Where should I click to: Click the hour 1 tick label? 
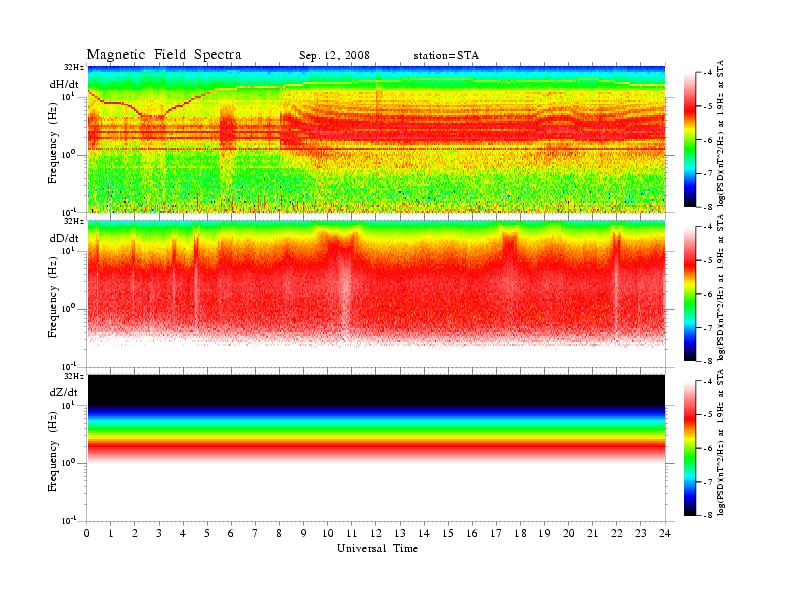tap(111, 533)
